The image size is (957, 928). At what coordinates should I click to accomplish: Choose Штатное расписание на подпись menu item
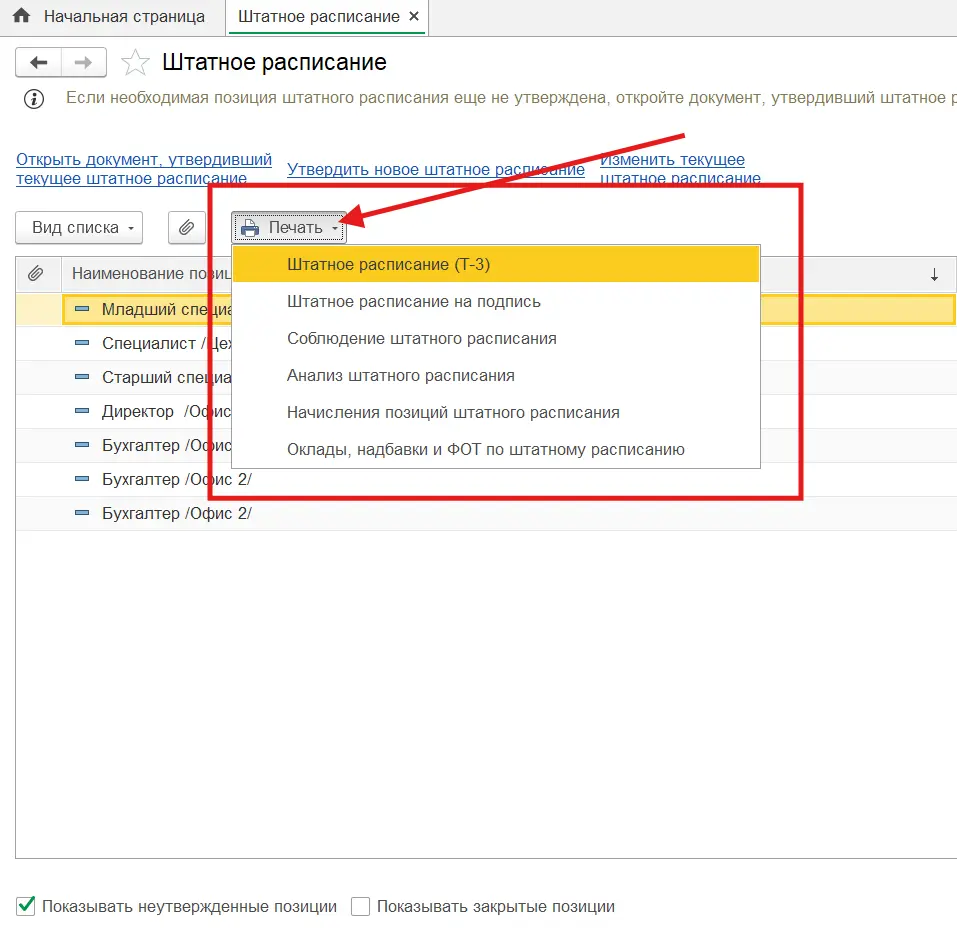click(x=413, y=302)
